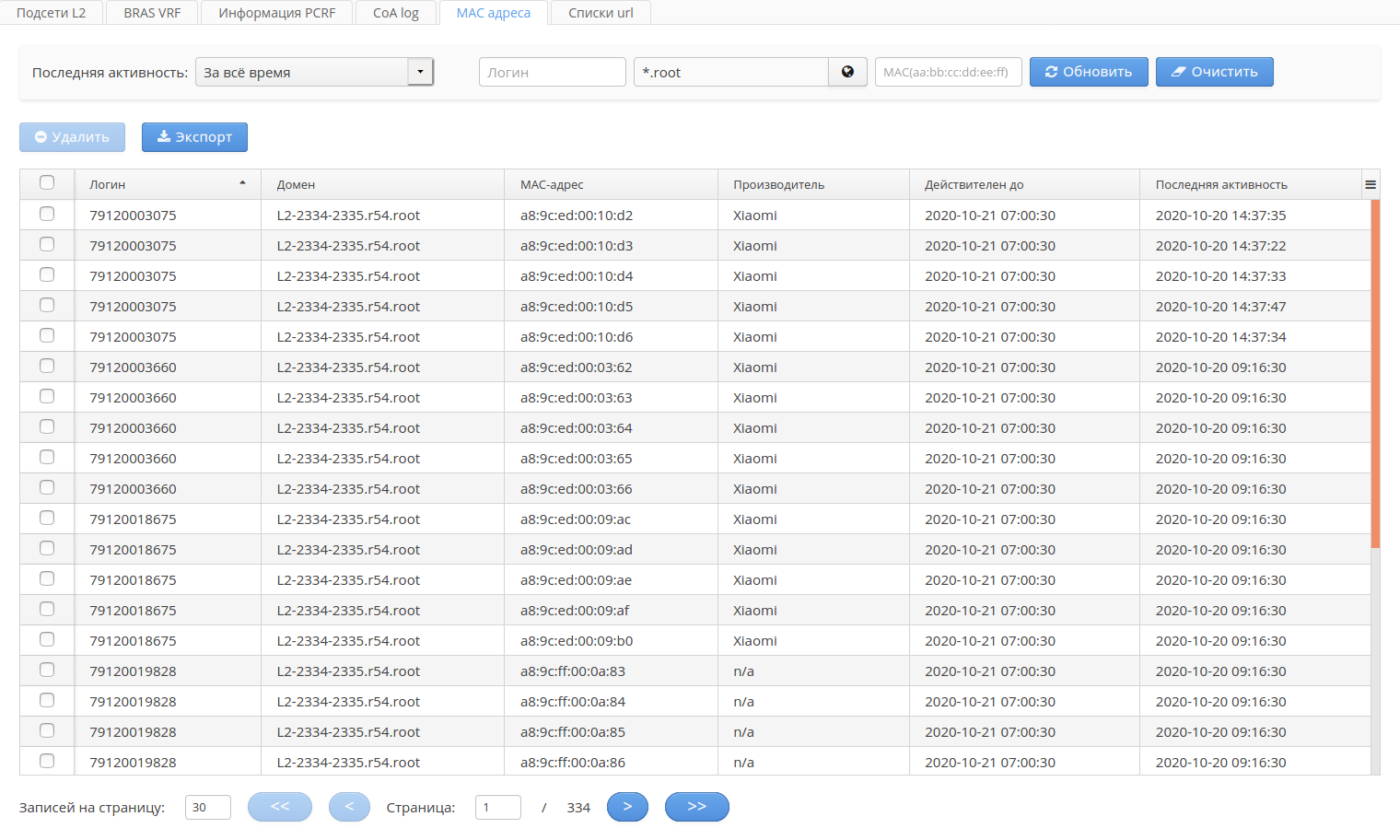Click the Login column sort arrow
Image resolution: width=1400 pixels, height=840 pixels.
[x=242, y=183]
